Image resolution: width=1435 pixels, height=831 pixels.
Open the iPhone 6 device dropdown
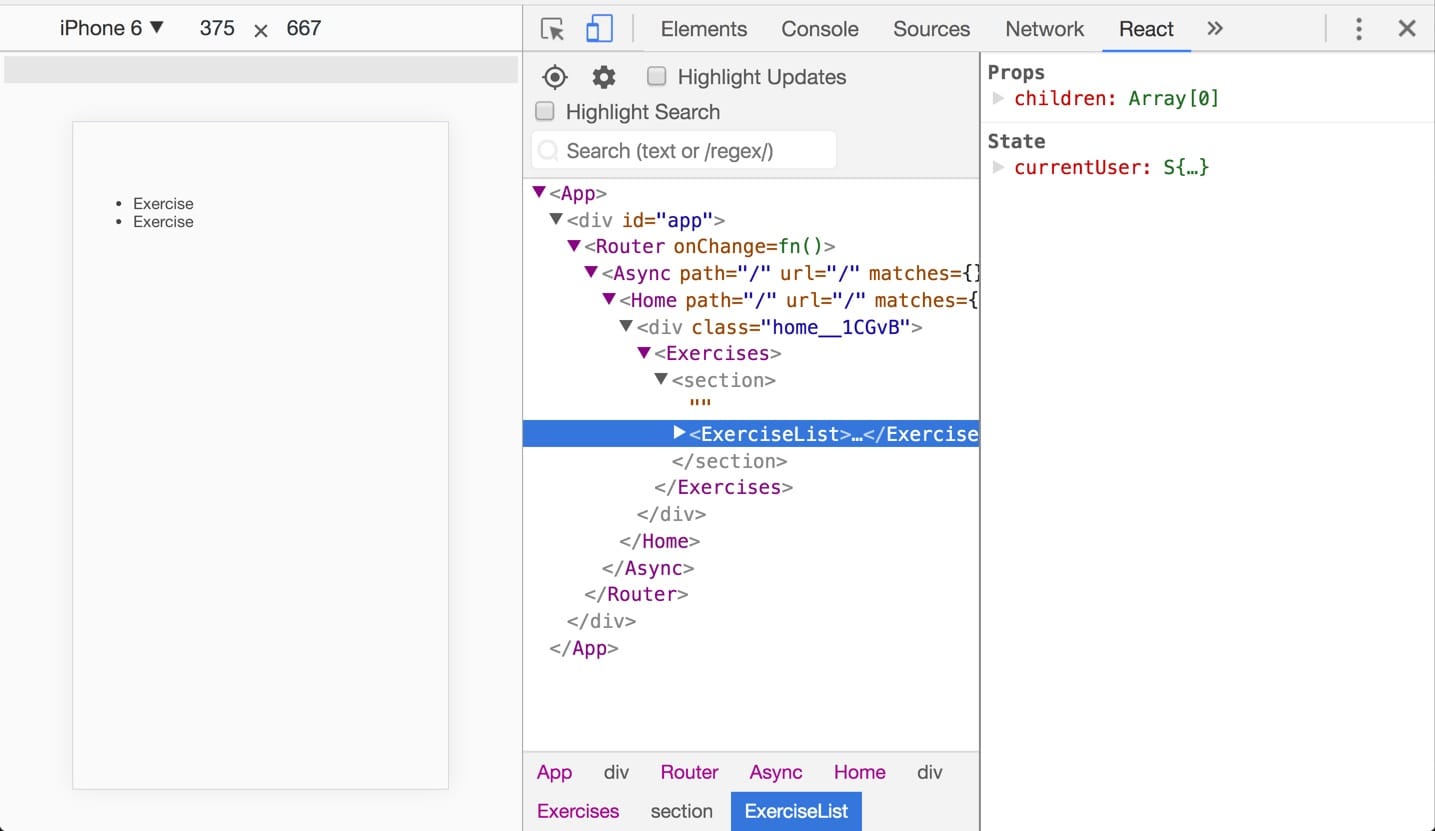[111, 28]
